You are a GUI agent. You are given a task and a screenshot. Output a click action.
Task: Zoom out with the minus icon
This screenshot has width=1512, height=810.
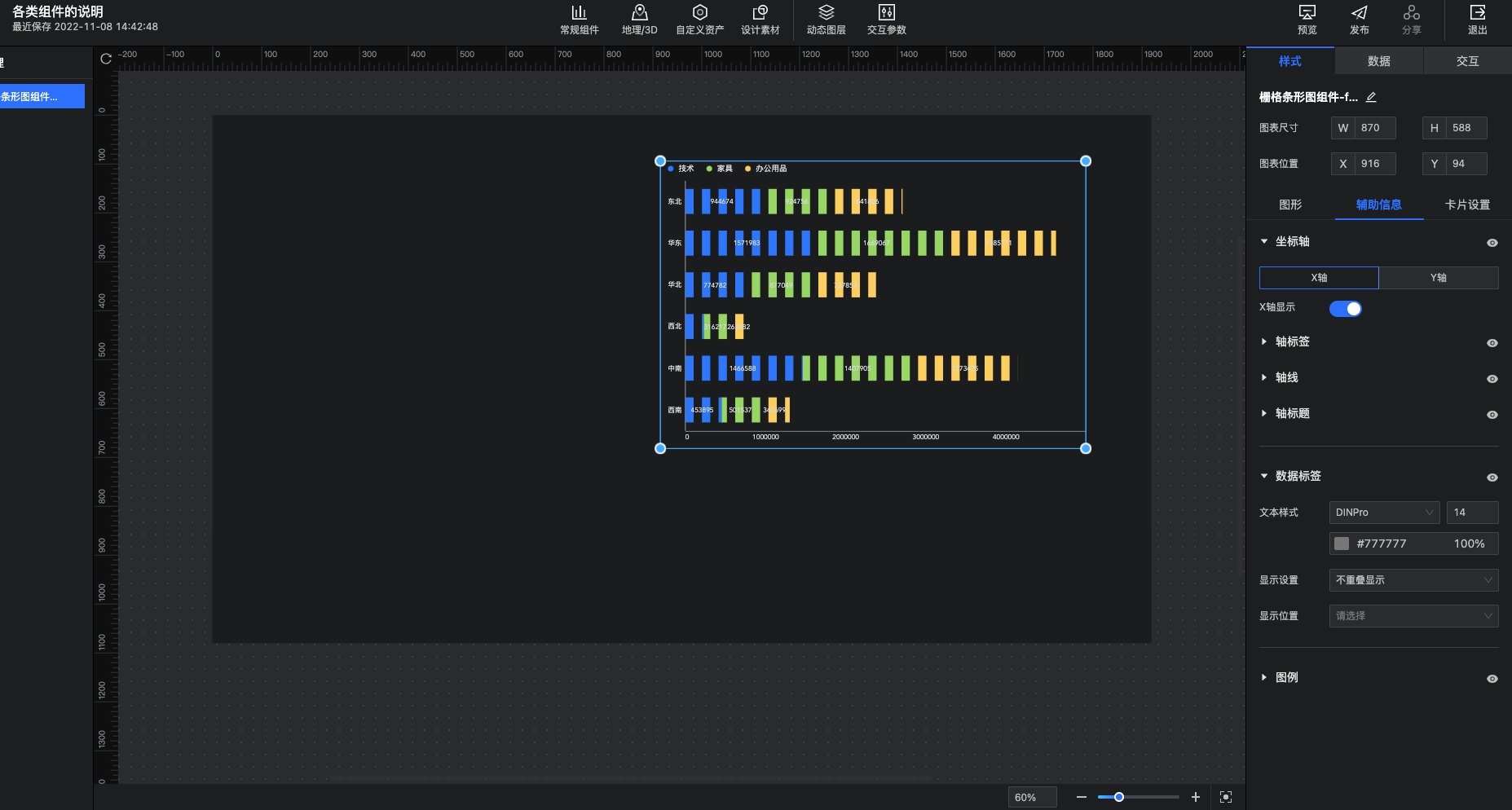pyautogui.click(x=1081, y=797)
